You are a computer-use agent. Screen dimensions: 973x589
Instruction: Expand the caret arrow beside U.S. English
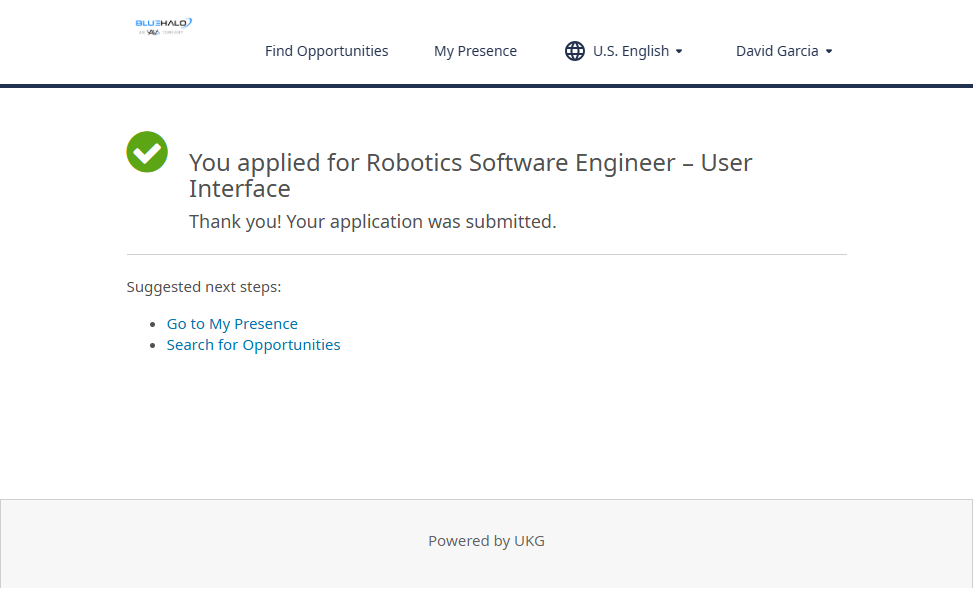pos(679,51)
